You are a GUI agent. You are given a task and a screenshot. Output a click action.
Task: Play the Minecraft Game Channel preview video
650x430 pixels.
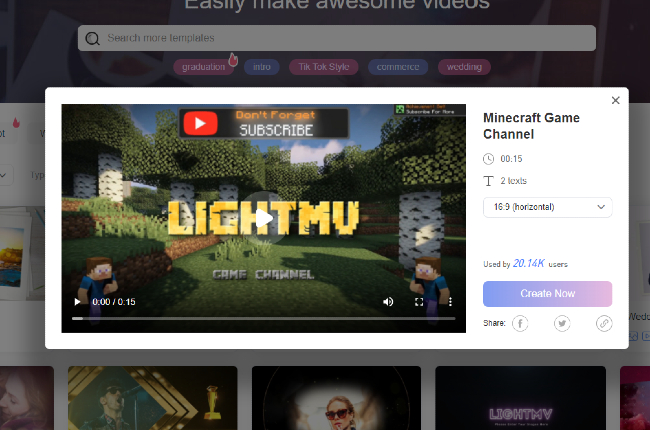coord(263,217)
